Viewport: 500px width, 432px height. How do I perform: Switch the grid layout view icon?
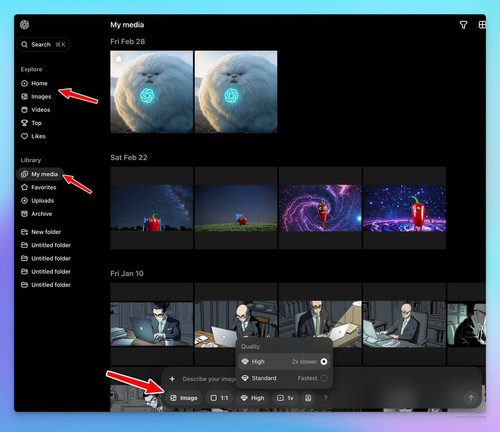click(482, 25)
